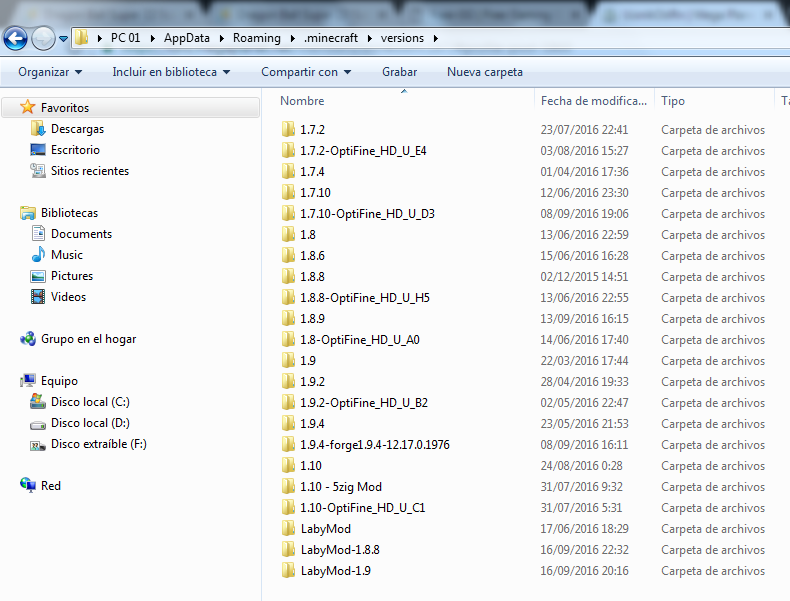Viewport: 790px width, 601px height.
Task: Click the folder icon of 1.9
Action: [x=288, y=361]
